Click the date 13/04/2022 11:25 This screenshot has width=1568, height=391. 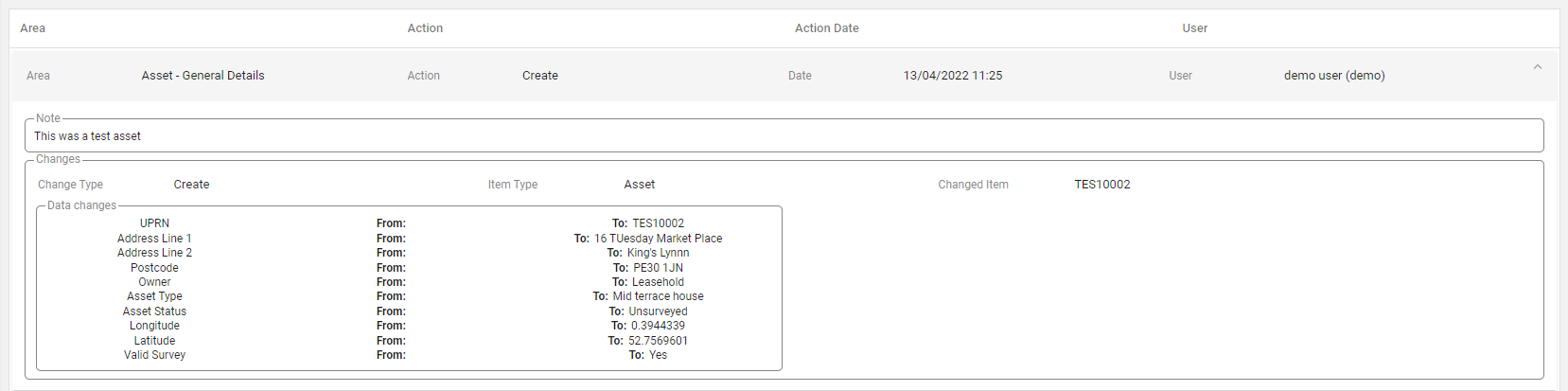pyautogui.click(x=952, y=76)
